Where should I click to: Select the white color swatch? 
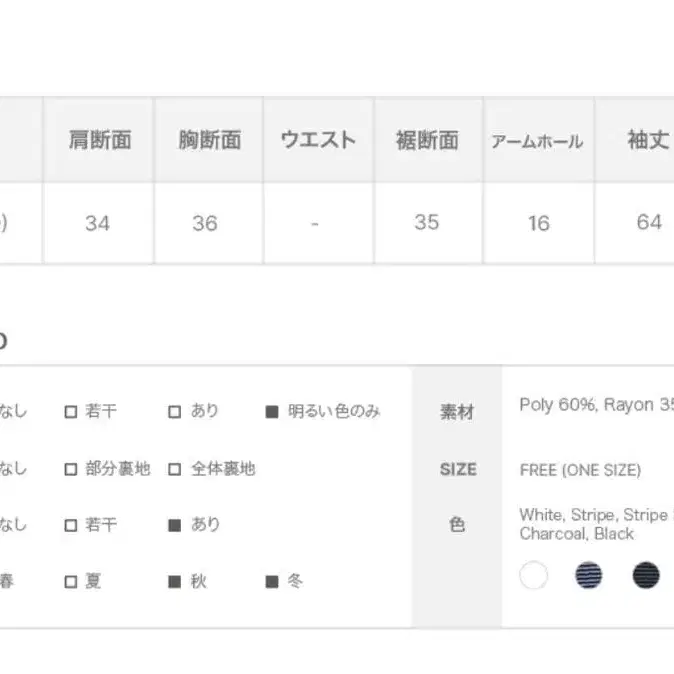tap(533, 575)
